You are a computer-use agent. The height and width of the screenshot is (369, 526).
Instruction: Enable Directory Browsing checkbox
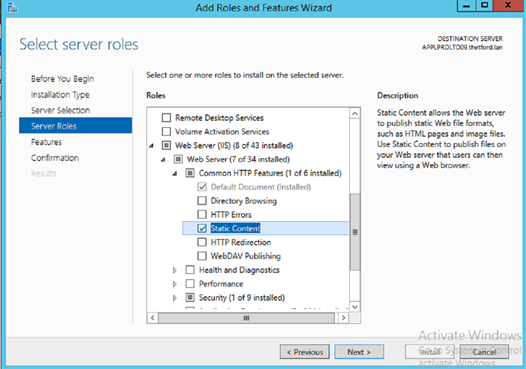point(202,201)
